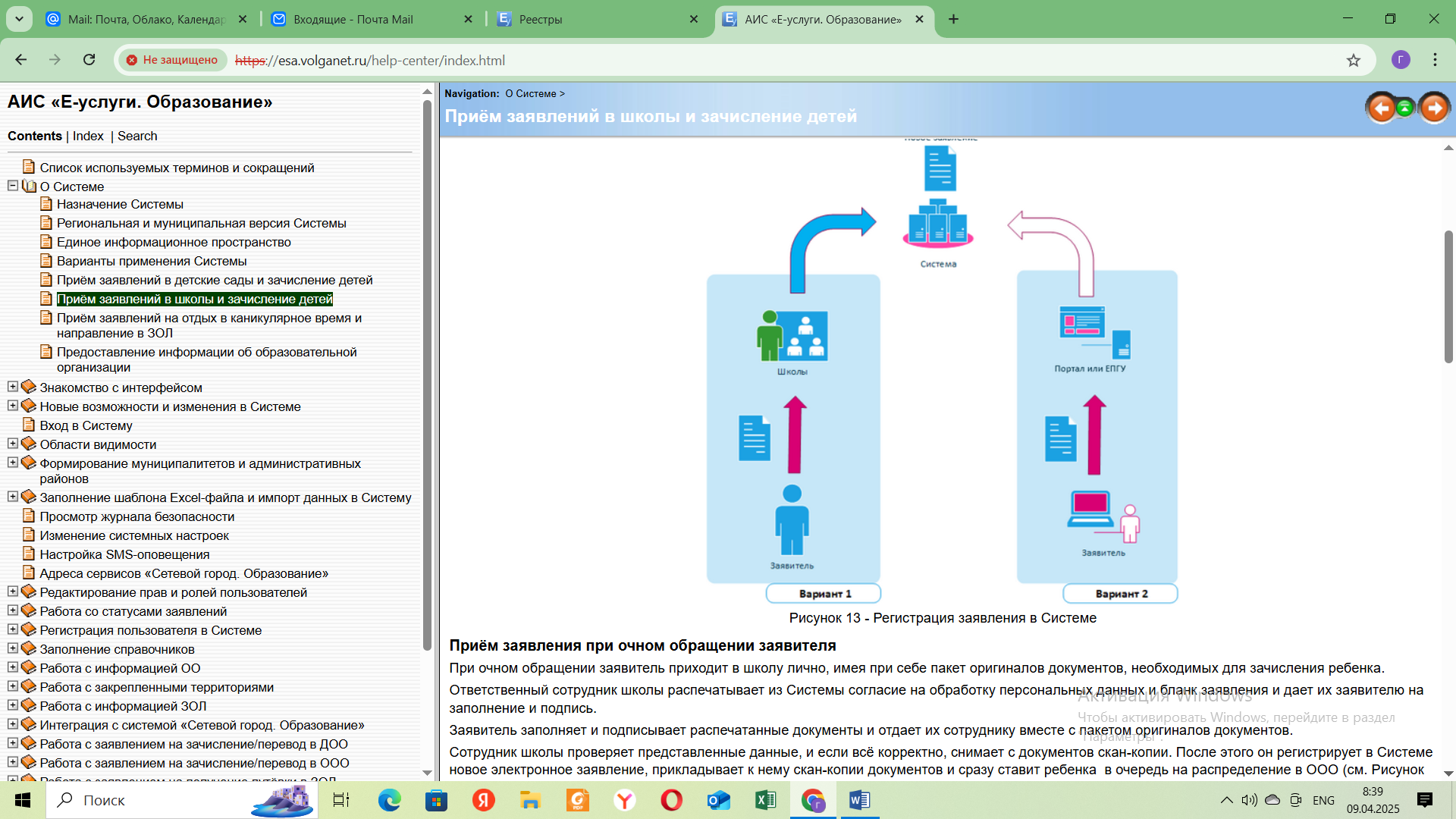Go back in browser history
Viewport: 1456px width, 819px height.
click(x=21, y=60)
